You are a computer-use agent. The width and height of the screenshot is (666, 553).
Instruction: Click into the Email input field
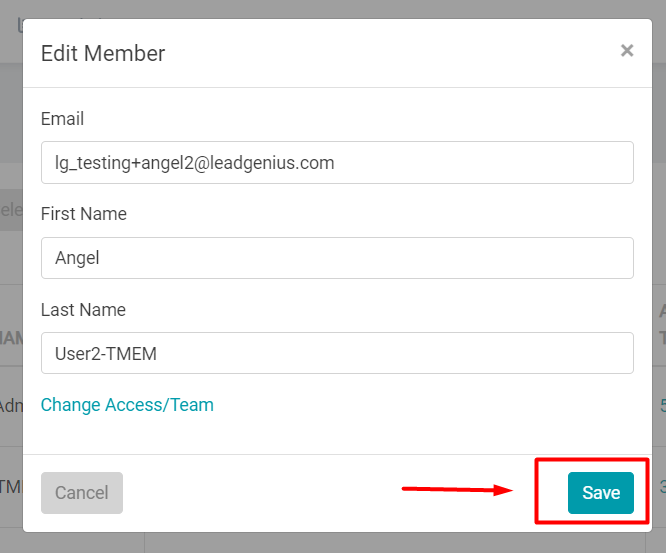click(337, 163)
